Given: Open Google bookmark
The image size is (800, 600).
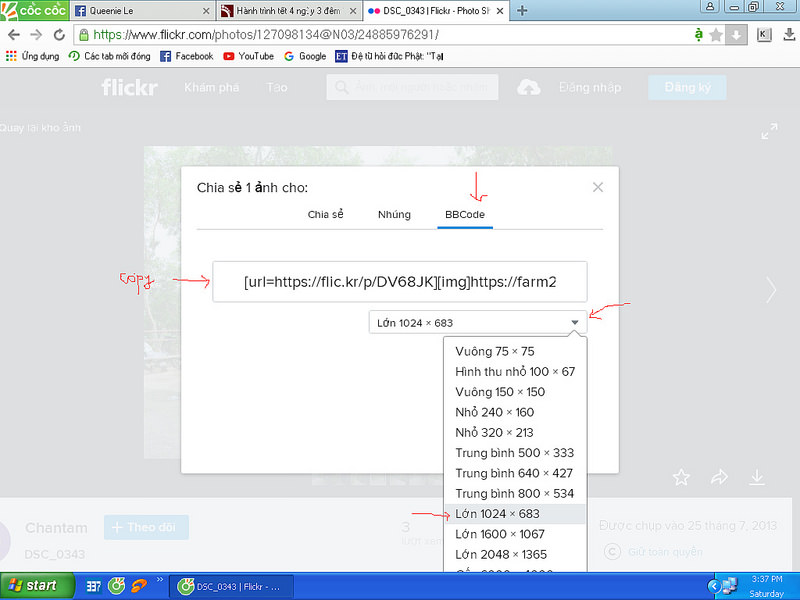Looking at the screenshot, I should point(305,56).
